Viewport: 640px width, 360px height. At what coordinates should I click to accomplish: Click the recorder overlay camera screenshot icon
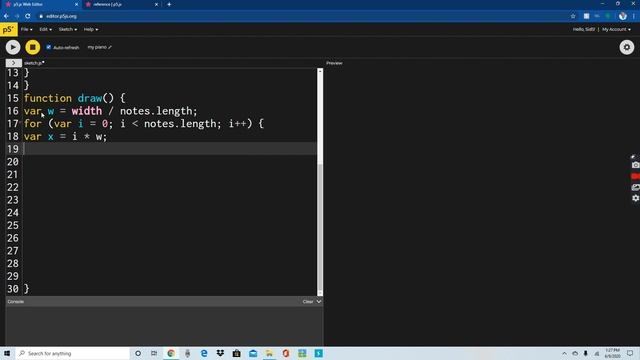click(x=635, y=165)
